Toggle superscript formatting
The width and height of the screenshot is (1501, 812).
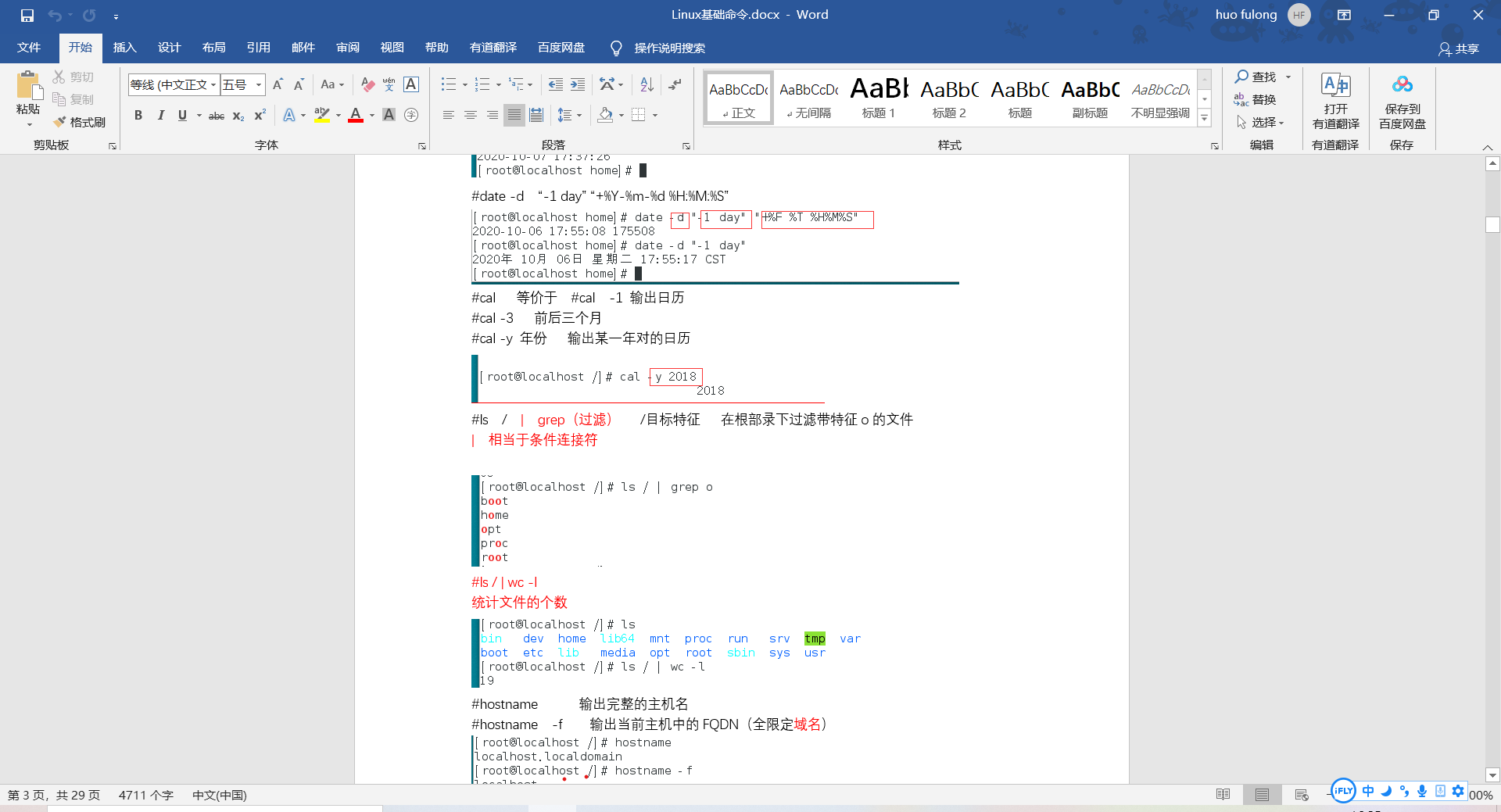(258, 116)
